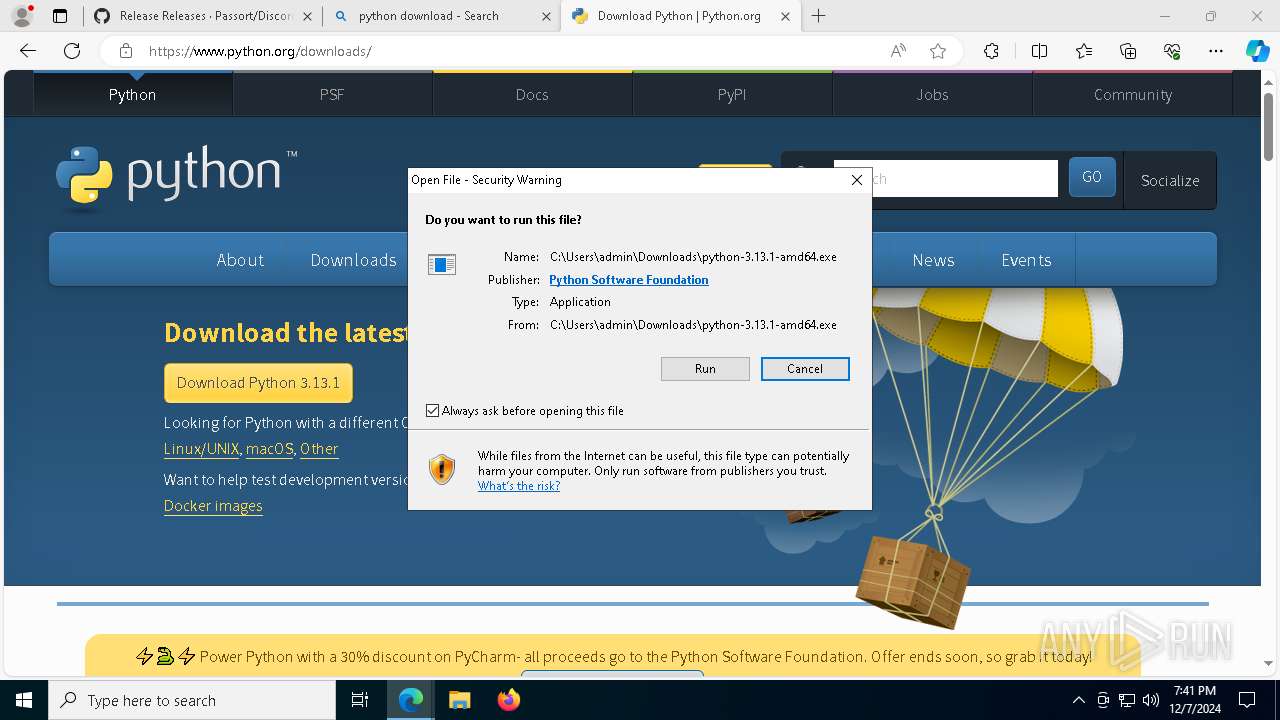This screenshot has width=1280, height=720.
Task: Open Windows Start menu
Action: pos(24,700)
